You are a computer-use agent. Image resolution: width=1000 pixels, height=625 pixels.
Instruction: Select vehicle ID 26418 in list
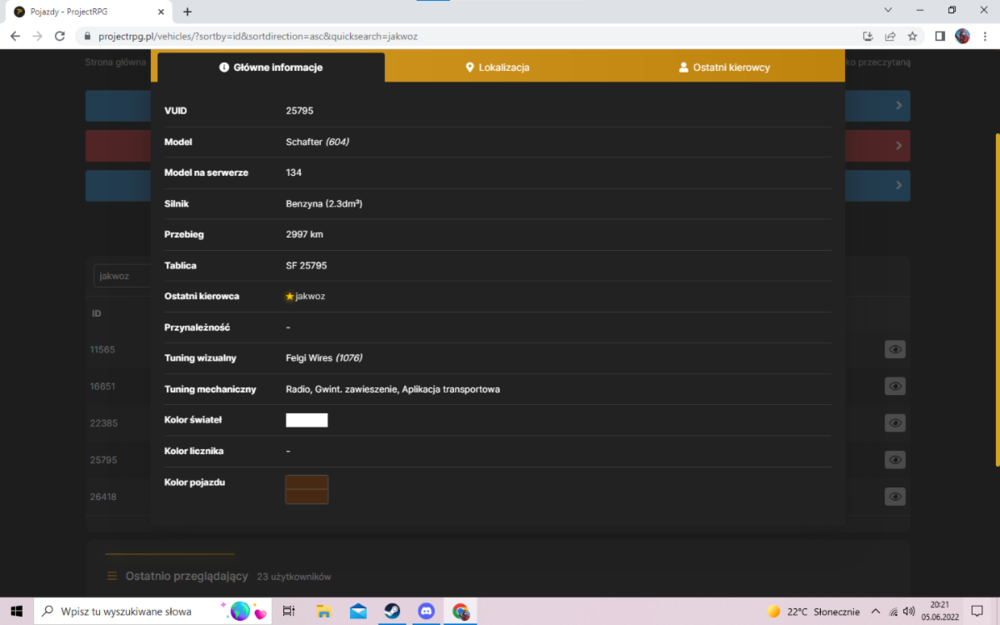point(103,497)
